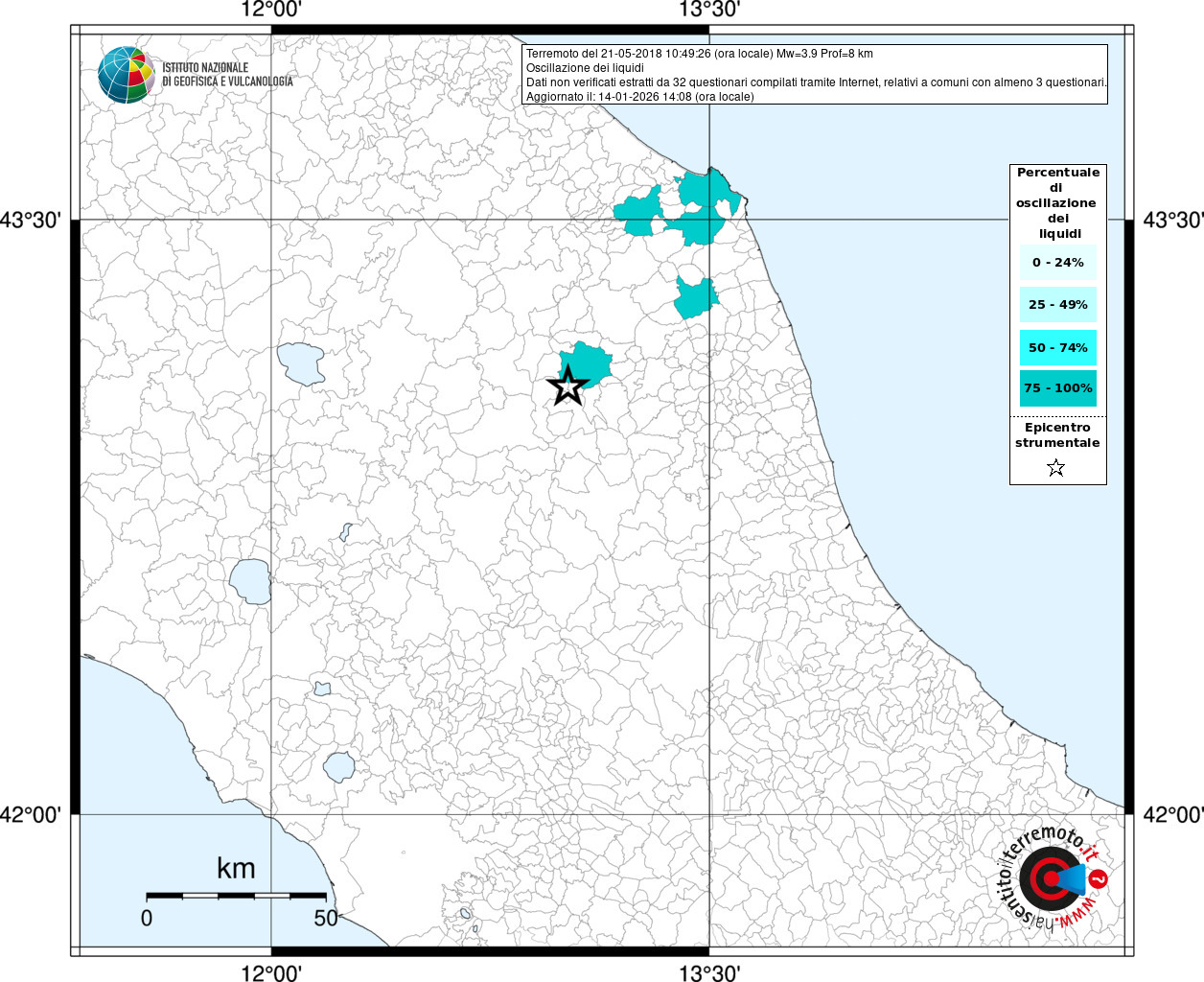Image resolution: width=1204 pixels, height=982 pixels.
Task: Click the 'Epicentro strumentale' legend label
Action: [x=1057, y=434]
